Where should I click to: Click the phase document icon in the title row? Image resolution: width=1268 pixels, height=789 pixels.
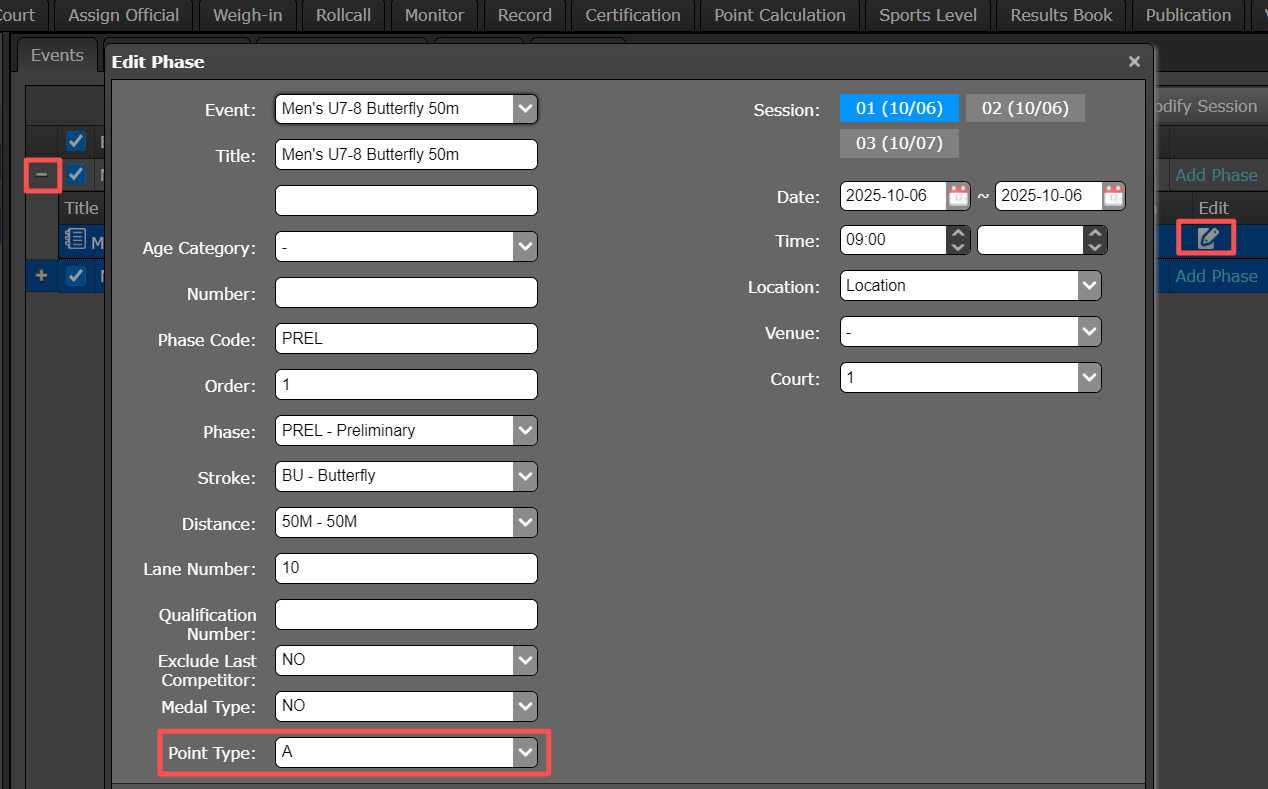tap(75, 239)
